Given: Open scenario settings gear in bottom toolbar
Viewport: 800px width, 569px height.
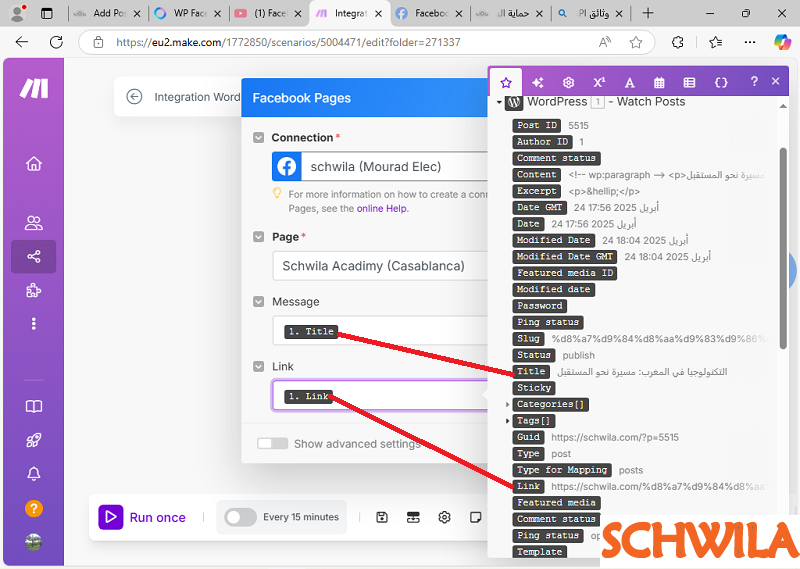Looking at the screenshot, I should [x=444, y=517].
